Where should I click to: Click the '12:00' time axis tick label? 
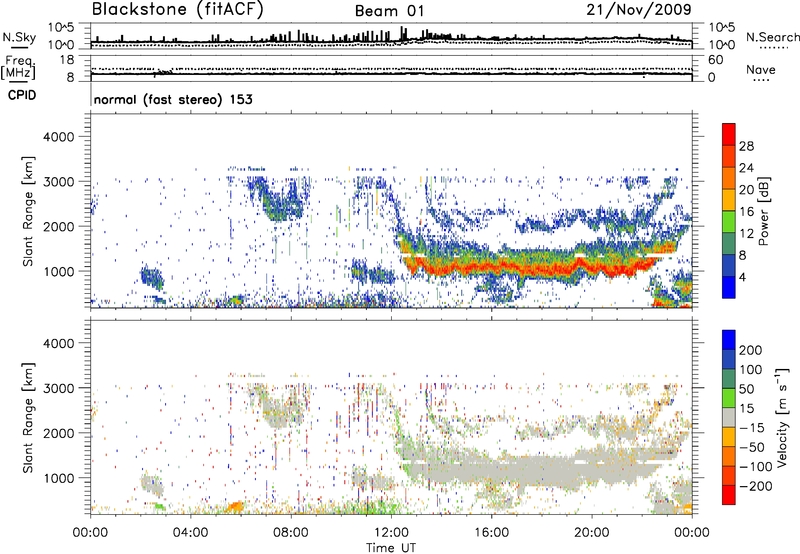391,533
